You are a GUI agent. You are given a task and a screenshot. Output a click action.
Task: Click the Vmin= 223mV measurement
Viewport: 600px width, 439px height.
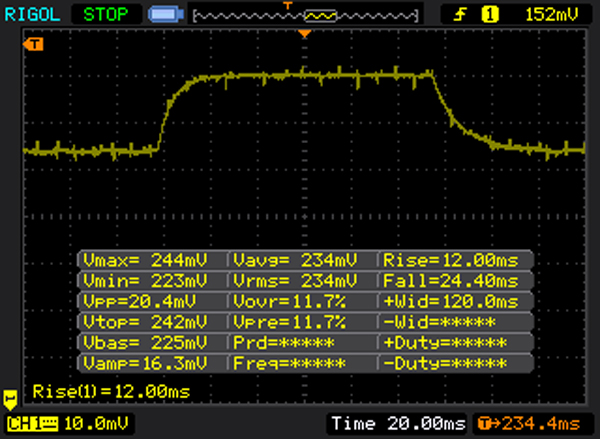pos(145,281)
